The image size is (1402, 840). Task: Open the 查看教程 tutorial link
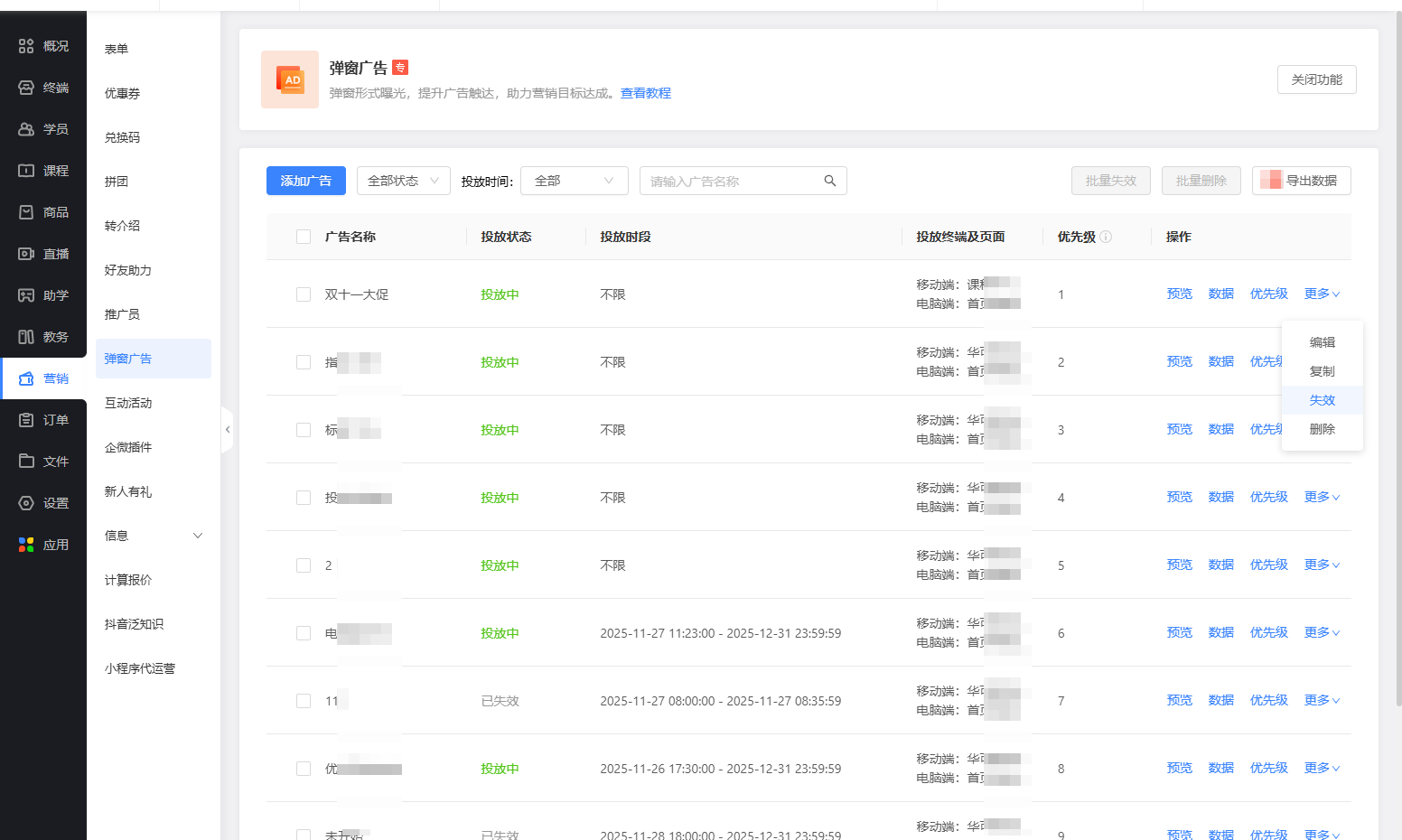645,93
